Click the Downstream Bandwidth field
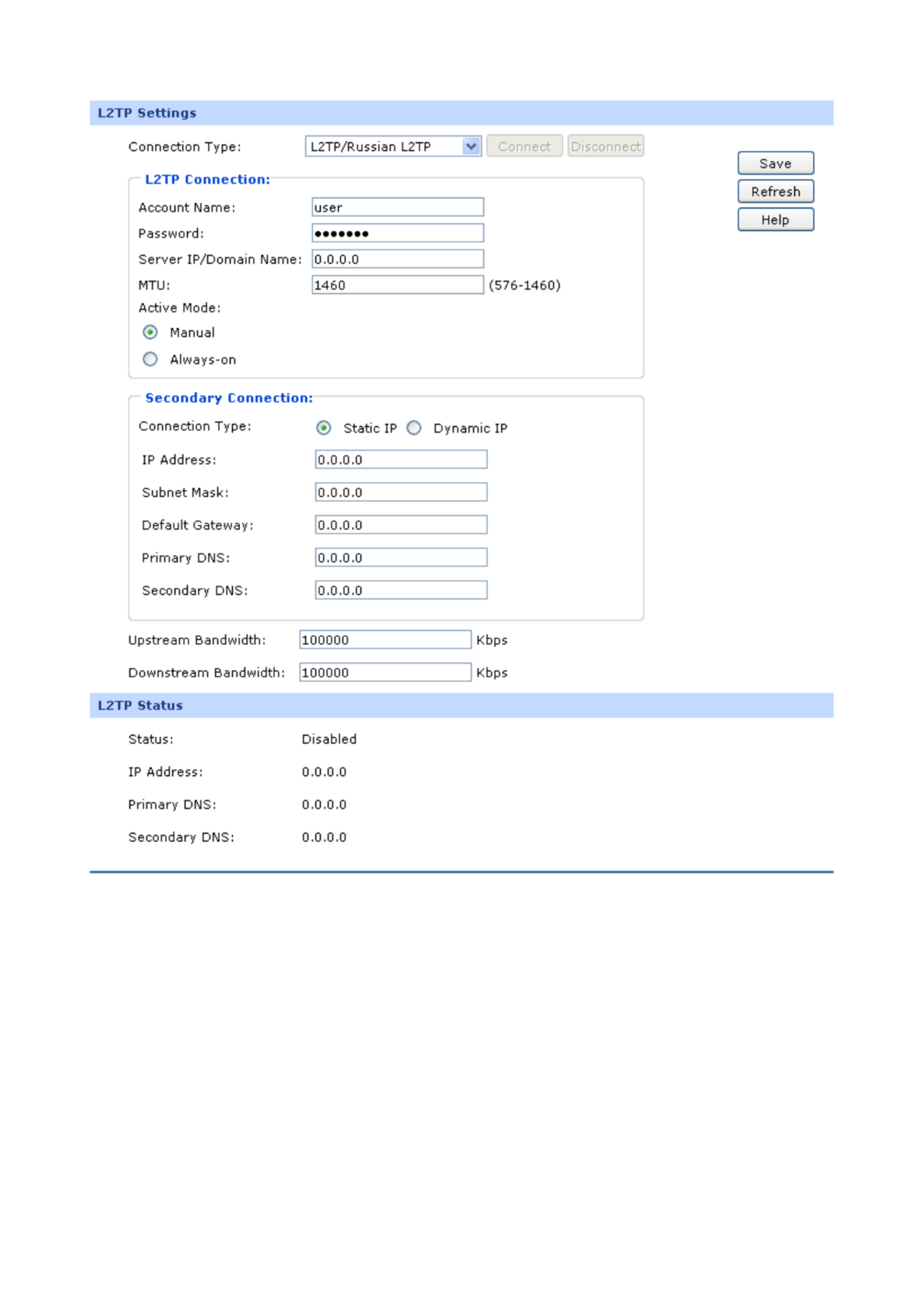Screen dimensions: 924x1308 (385, 673)
